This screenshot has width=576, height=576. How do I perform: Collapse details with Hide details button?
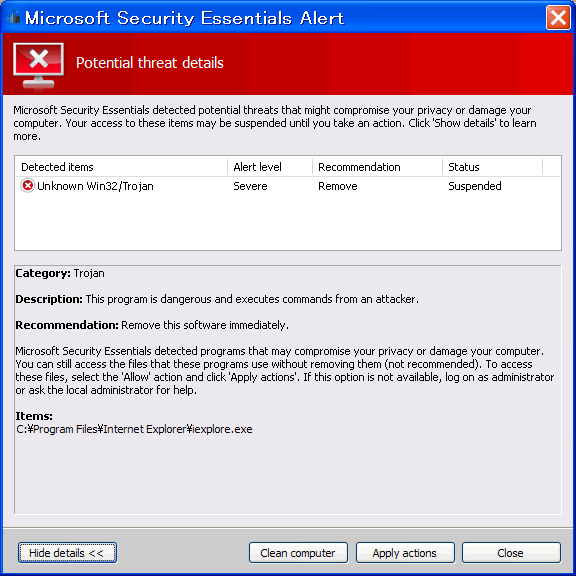click(67, 552)
